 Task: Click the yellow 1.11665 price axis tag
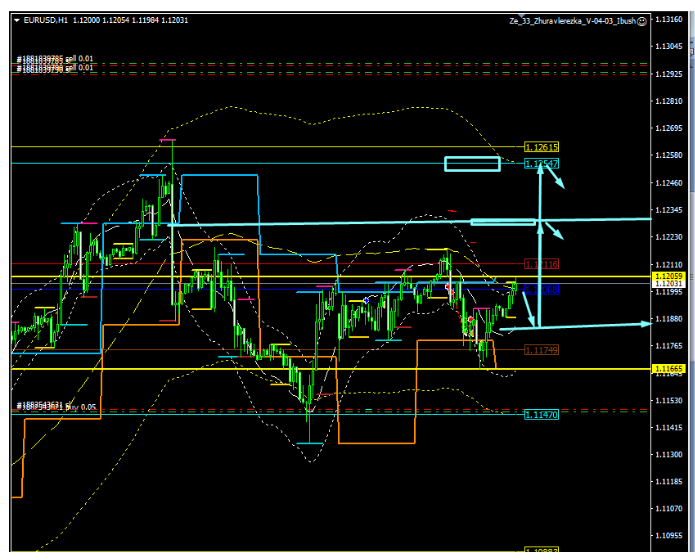[x=667, y=369]
